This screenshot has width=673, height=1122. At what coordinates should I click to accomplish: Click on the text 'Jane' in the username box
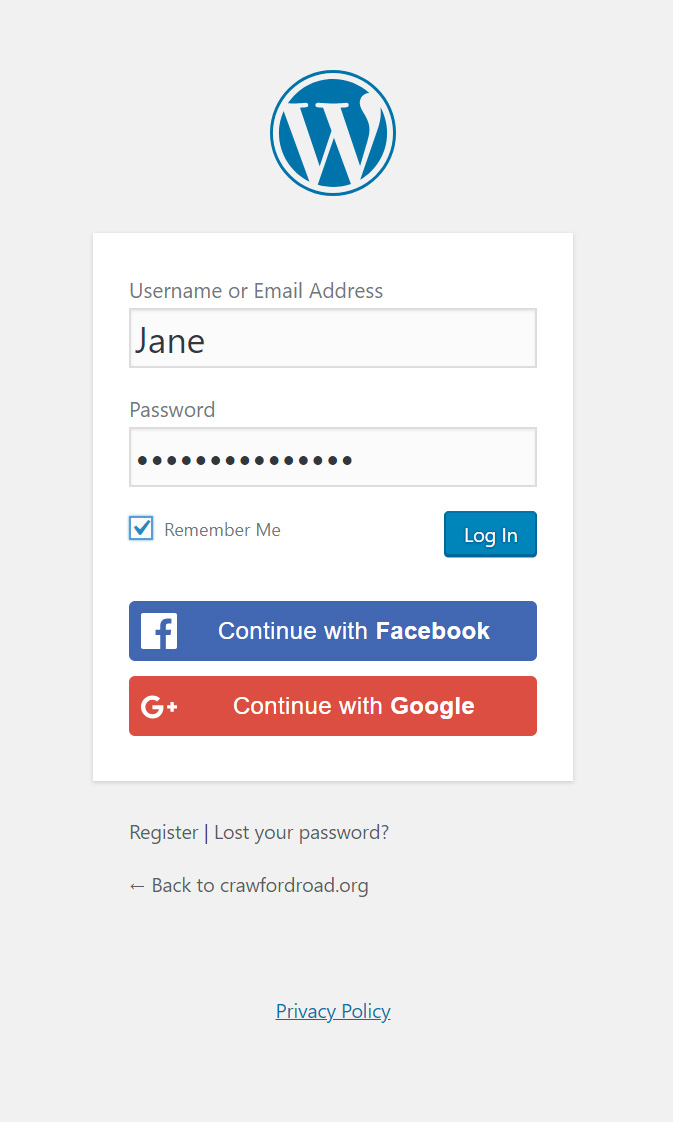tap(170, 341)
